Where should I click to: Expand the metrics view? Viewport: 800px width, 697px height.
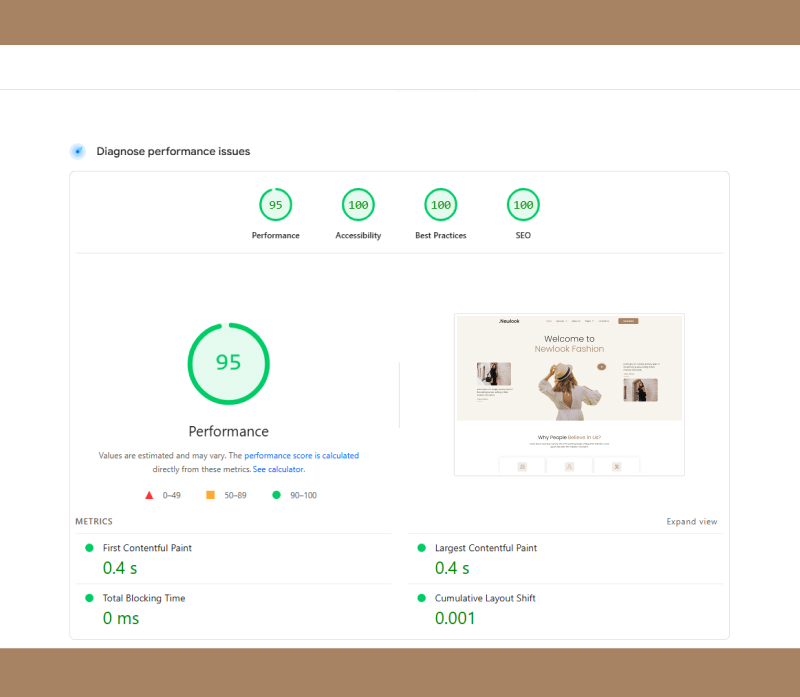point(691,522)
